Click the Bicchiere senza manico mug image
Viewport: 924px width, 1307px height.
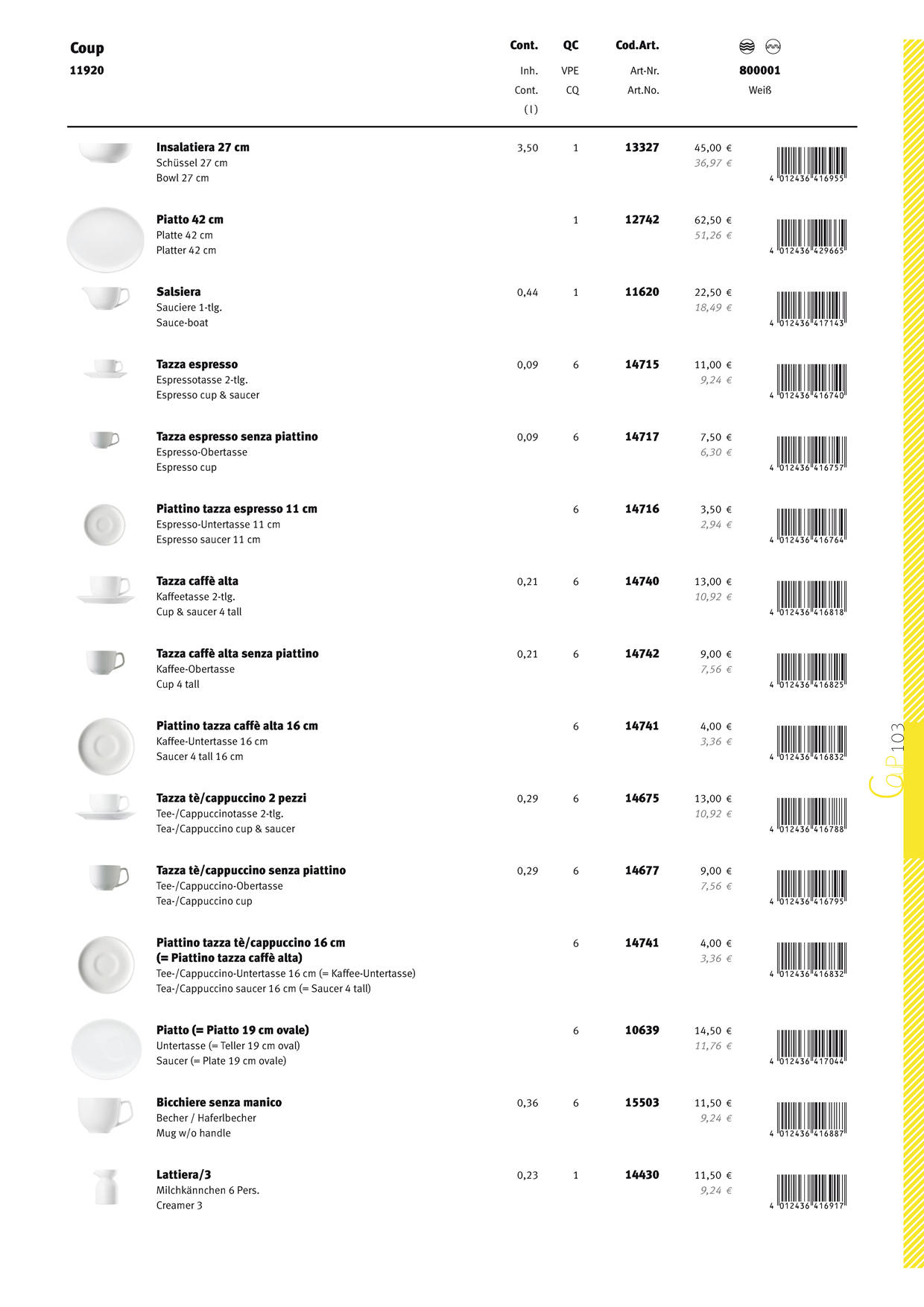[x=105, y=1114]
